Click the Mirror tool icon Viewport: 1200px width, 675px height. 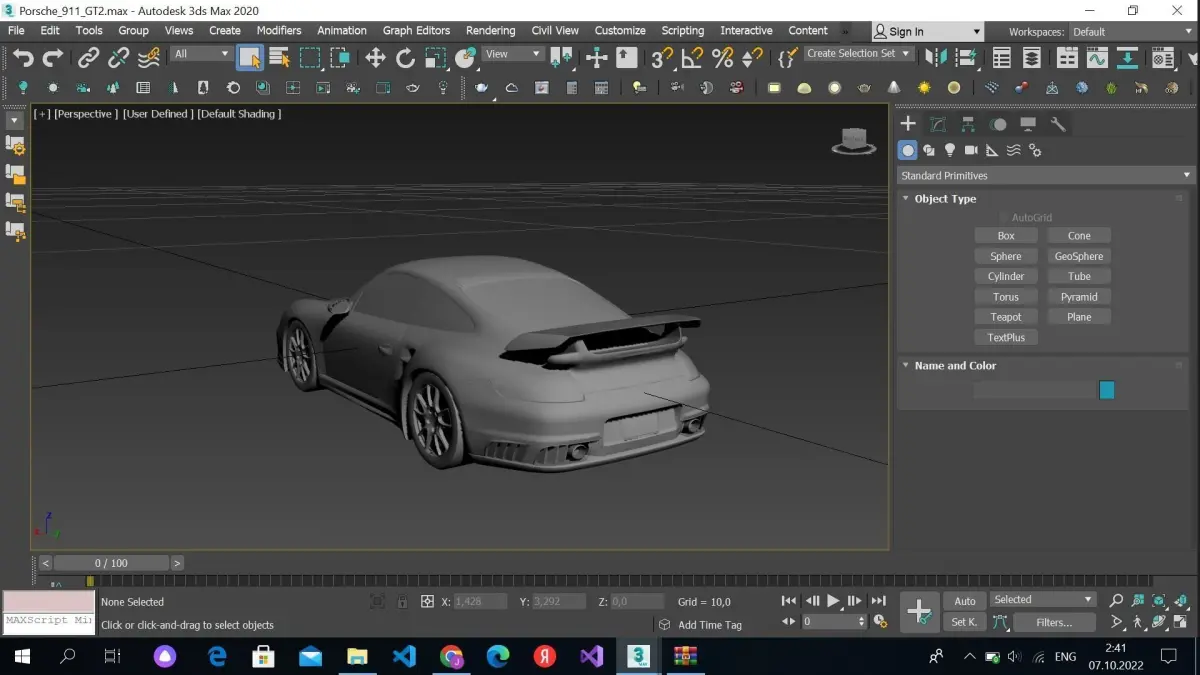pyautogui.click(x=937, y=58)
